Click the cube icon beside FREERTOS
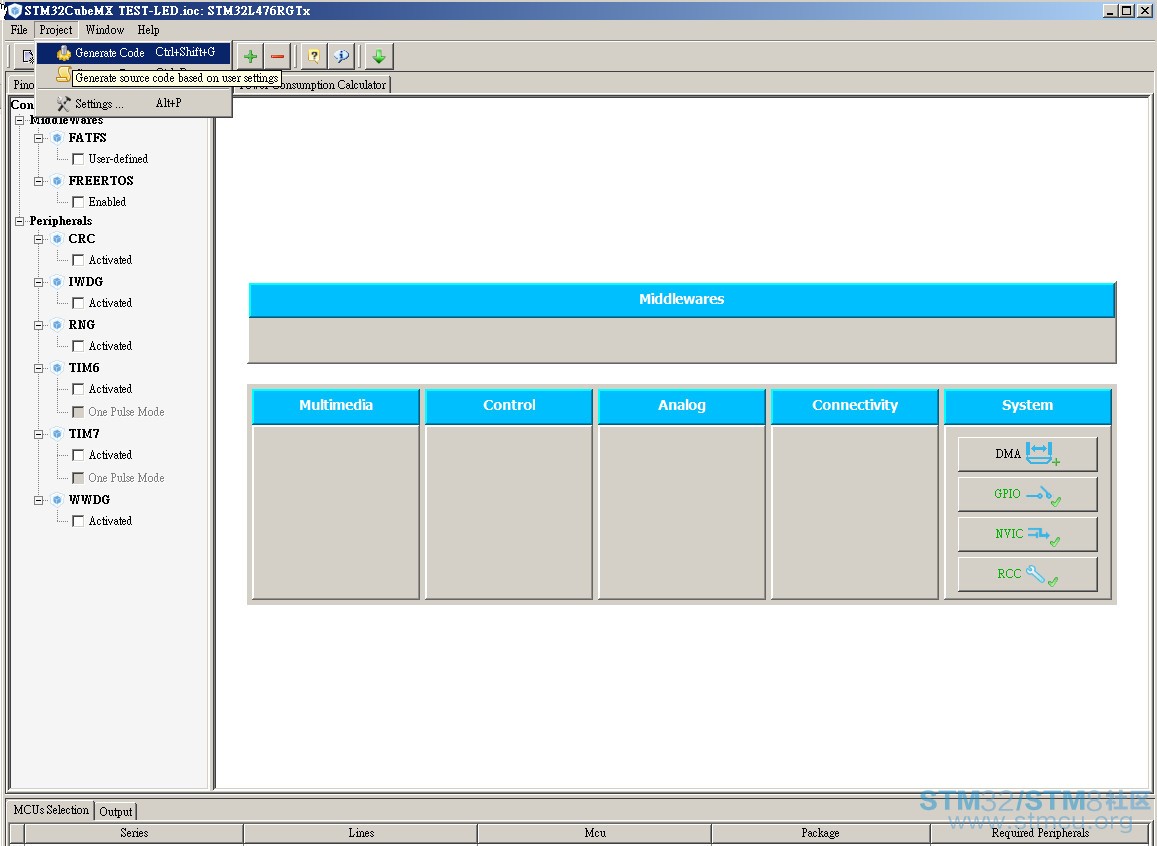The width and height of the screenshot is (1157, 846). tap(57, 181)
